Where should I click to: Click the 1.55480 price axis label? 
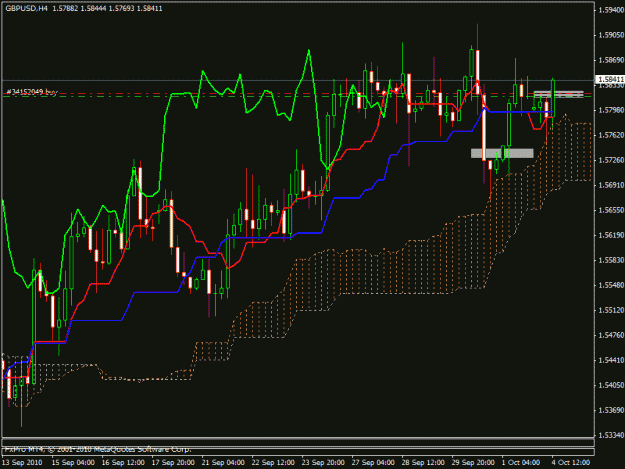(611, 285)
